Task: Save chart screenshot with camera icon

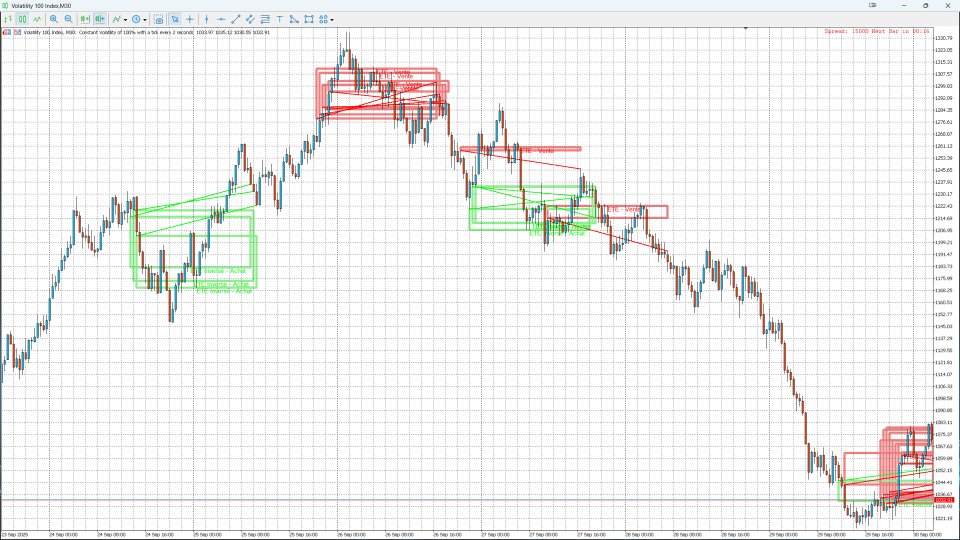Action: tap(159, 20)
